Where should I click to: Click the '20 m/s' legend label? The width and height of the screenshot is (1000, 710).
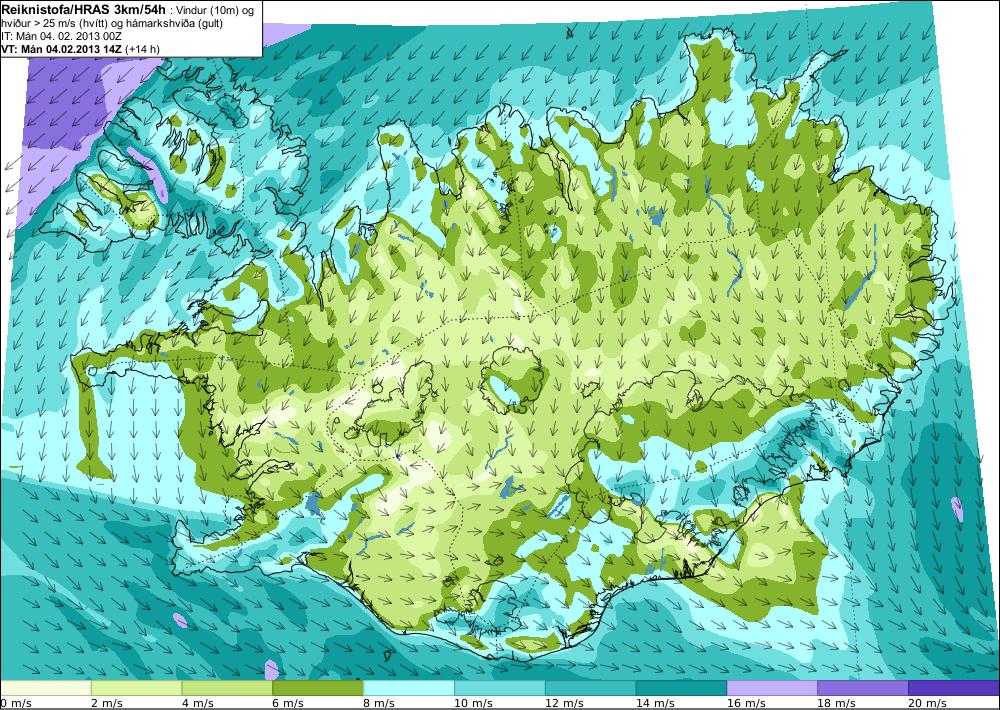928,703
